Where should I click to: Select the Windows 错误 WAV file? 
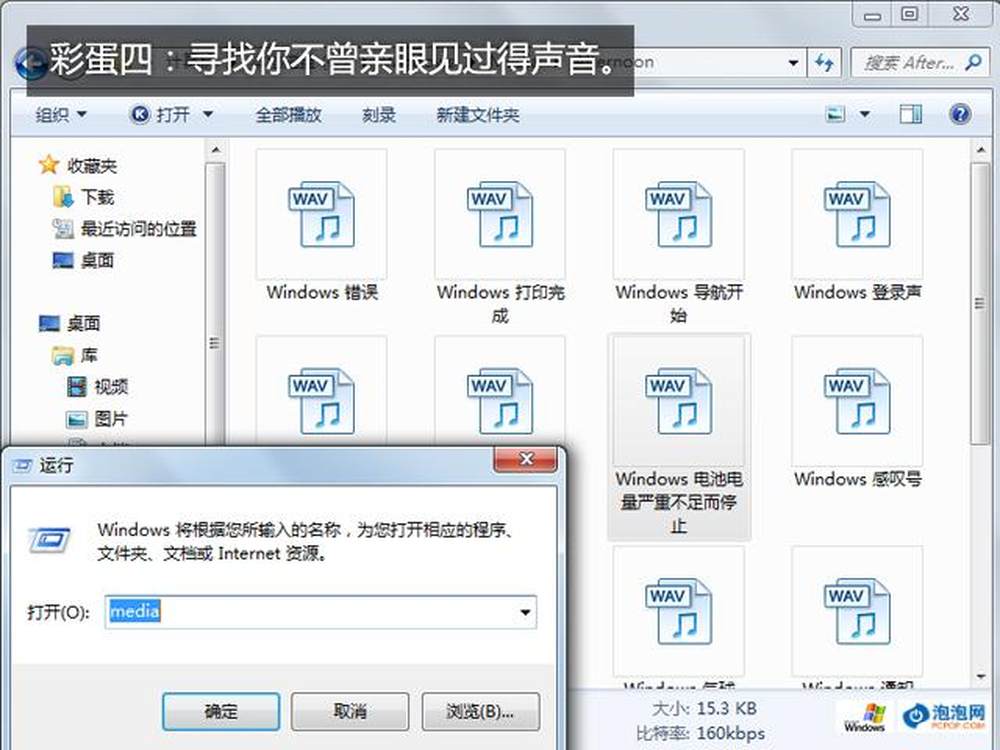click(x=321, y=226)
